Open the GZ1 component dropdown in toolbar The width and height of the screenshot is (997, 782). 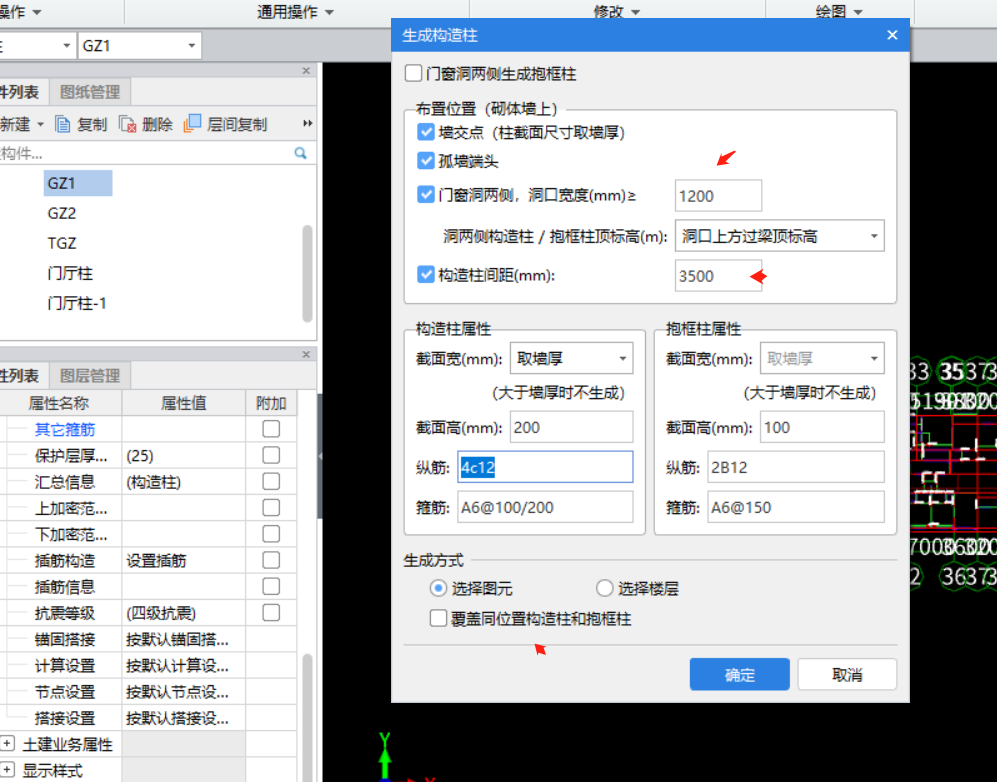(191, 46)
